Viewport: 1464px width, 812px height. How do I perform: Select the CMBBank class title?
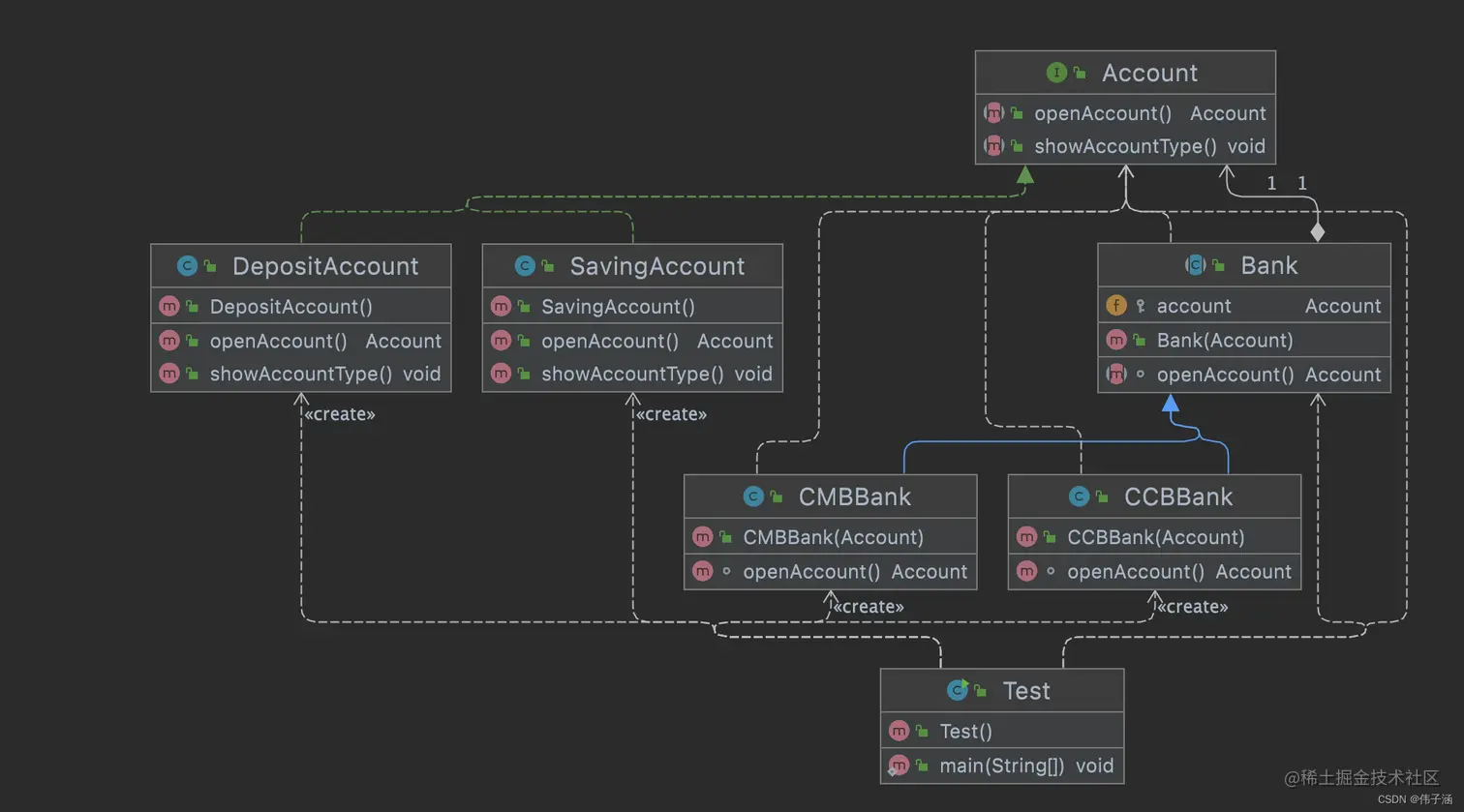pyautogui.click(x=855, y=496)
